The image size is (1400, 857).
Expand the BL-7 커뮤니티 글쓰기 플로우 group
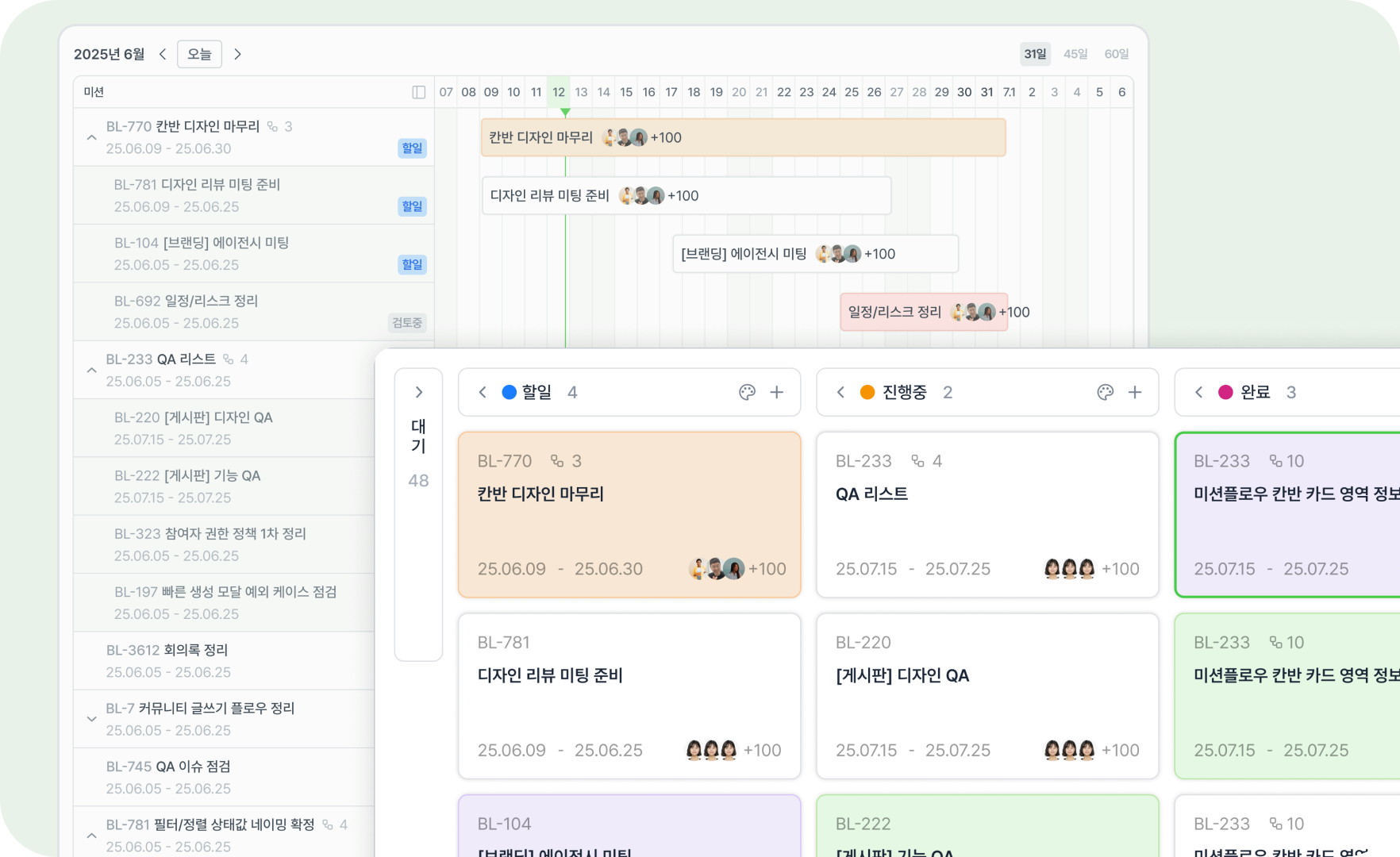[91, 719]
